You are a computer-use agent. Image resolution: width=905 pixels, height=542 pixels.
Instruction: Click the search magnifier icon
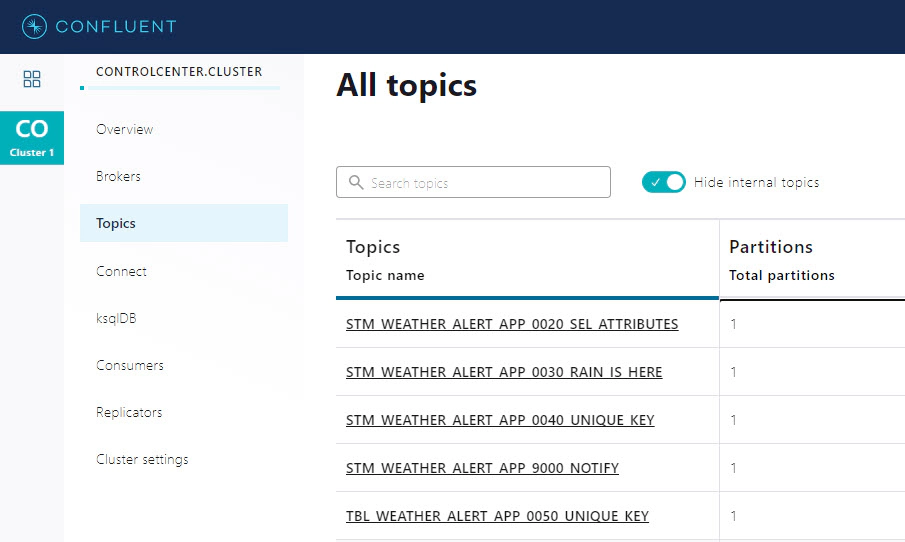[356, 182]
